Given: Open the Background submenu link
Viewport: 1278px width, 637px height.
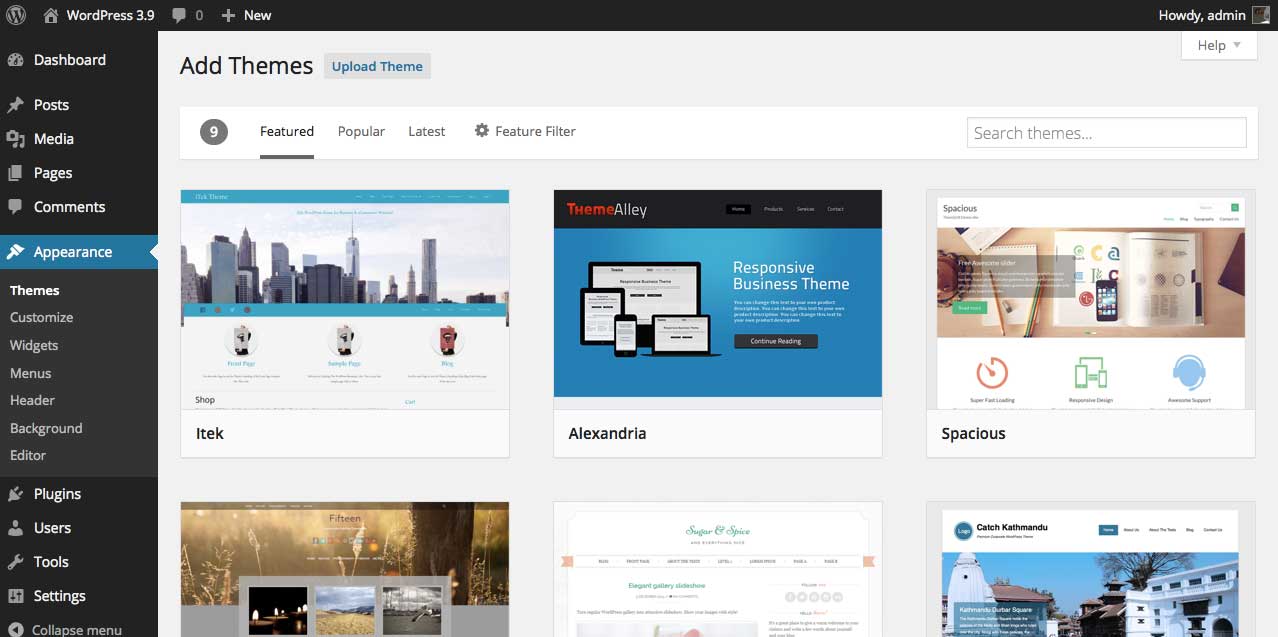Looking at the screenshot, I should (x=46, y=428).
